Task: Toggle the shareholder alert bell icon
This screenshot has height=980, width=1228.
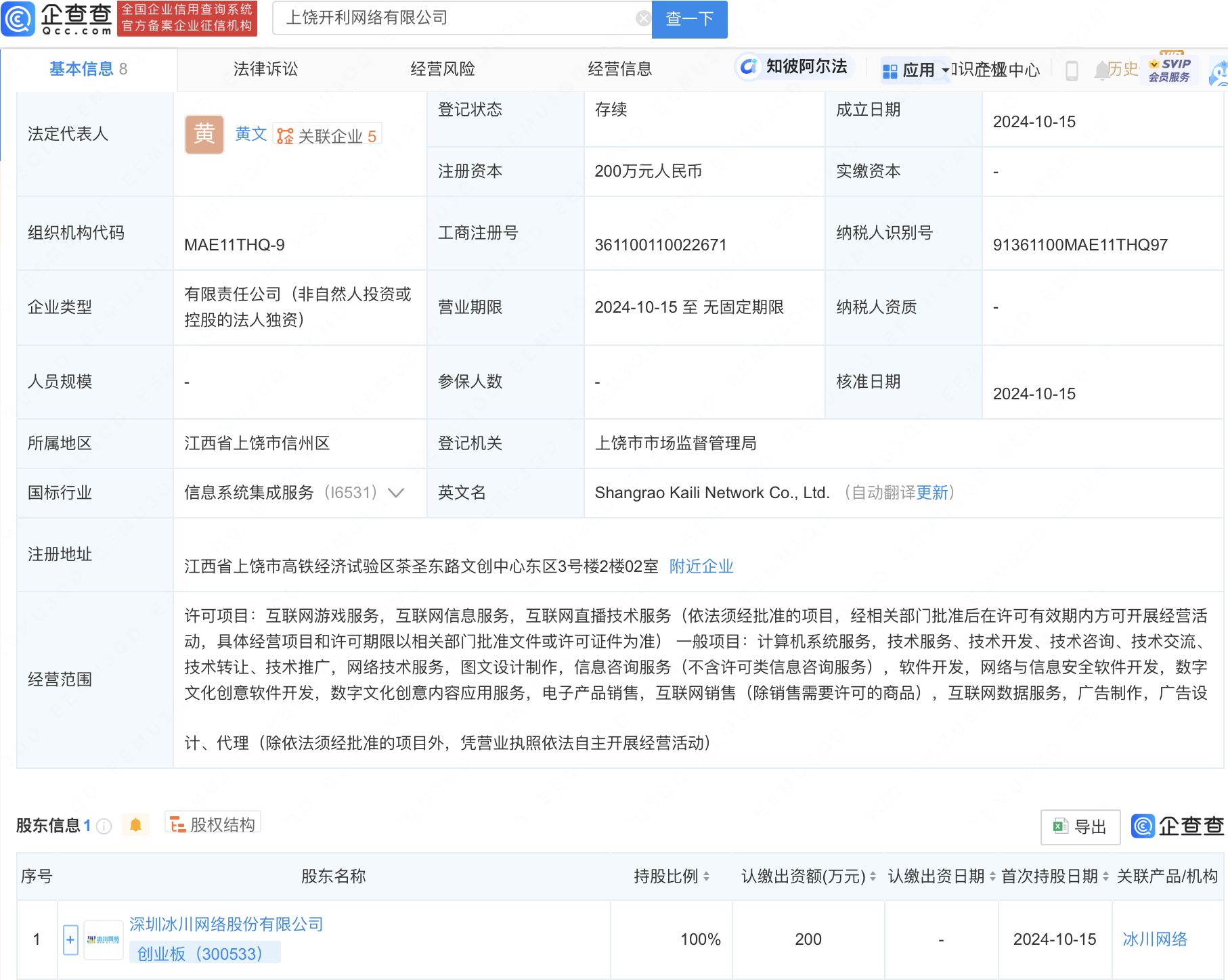Action: coord(135,825)
